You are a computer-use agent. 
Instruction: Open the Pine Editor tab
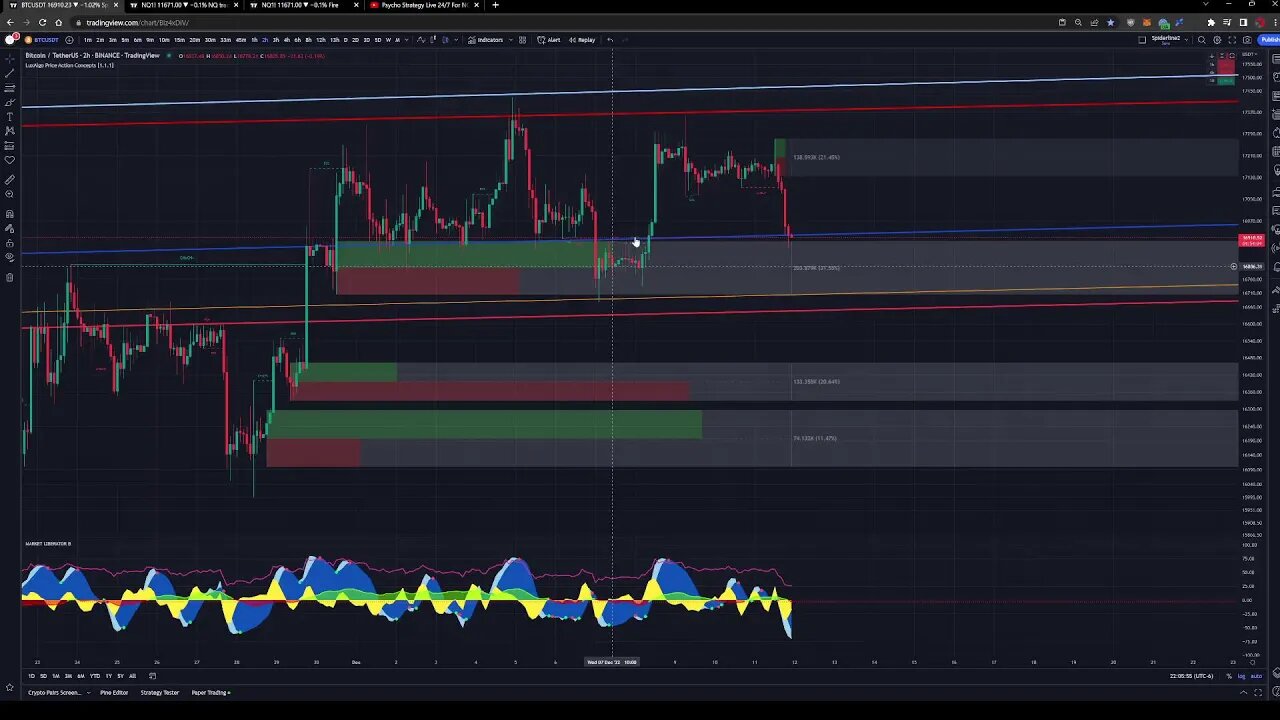tap(114, 692)
